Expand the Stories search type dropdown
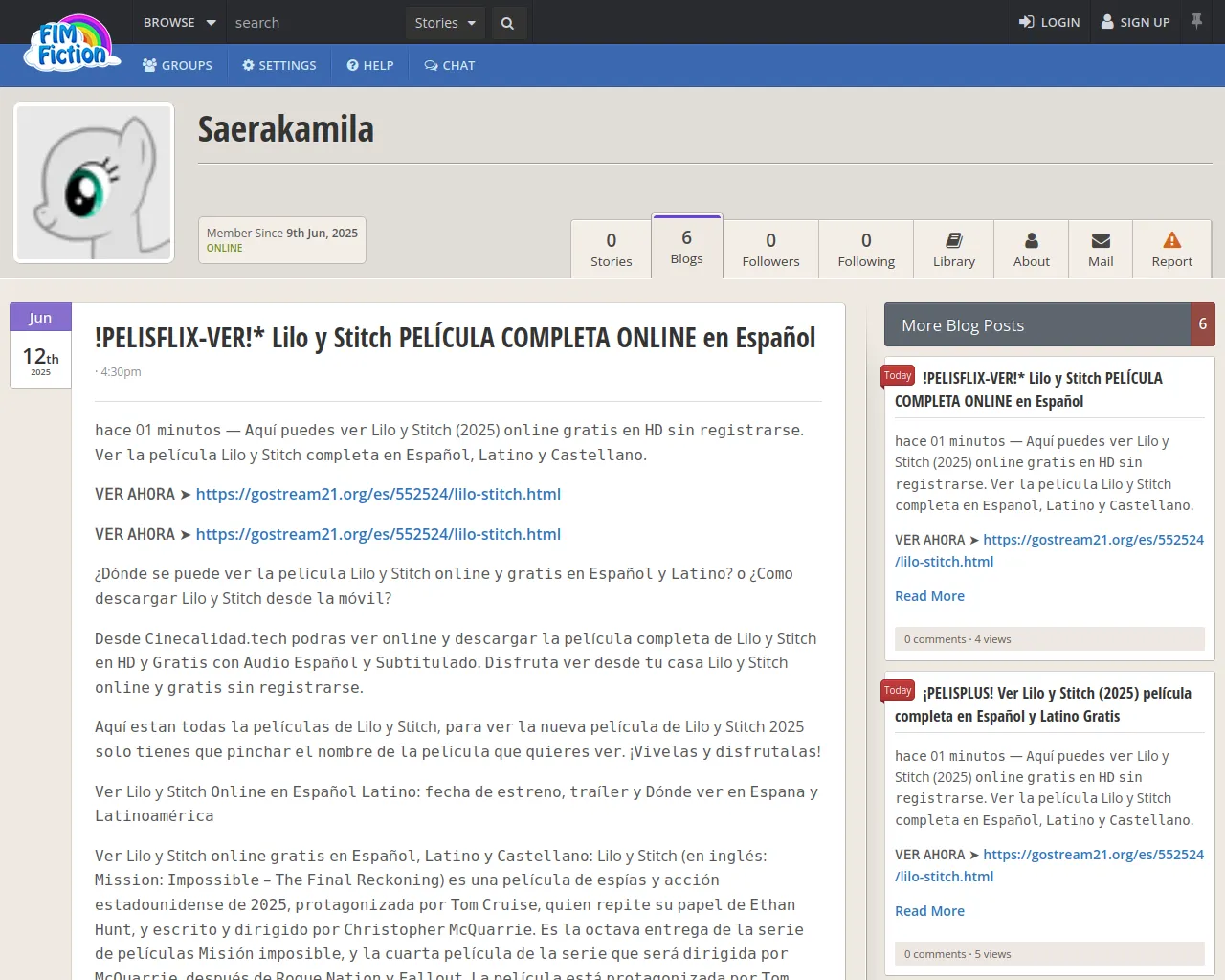The image size is (1225, 980). 445,23
